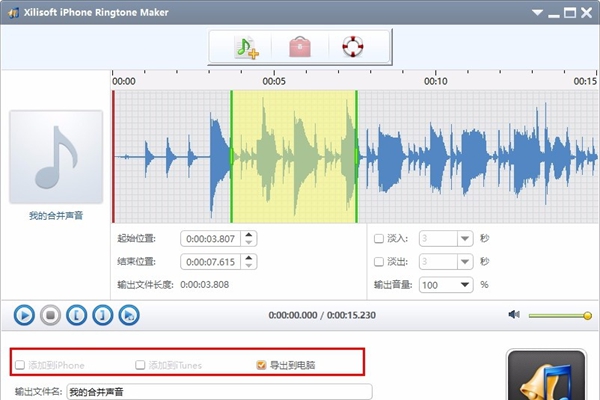Viewport: 600px width, 400px height.
Task: Close the Ringtone Maker window
Action: pyautogui.click(x=587, y=13)
